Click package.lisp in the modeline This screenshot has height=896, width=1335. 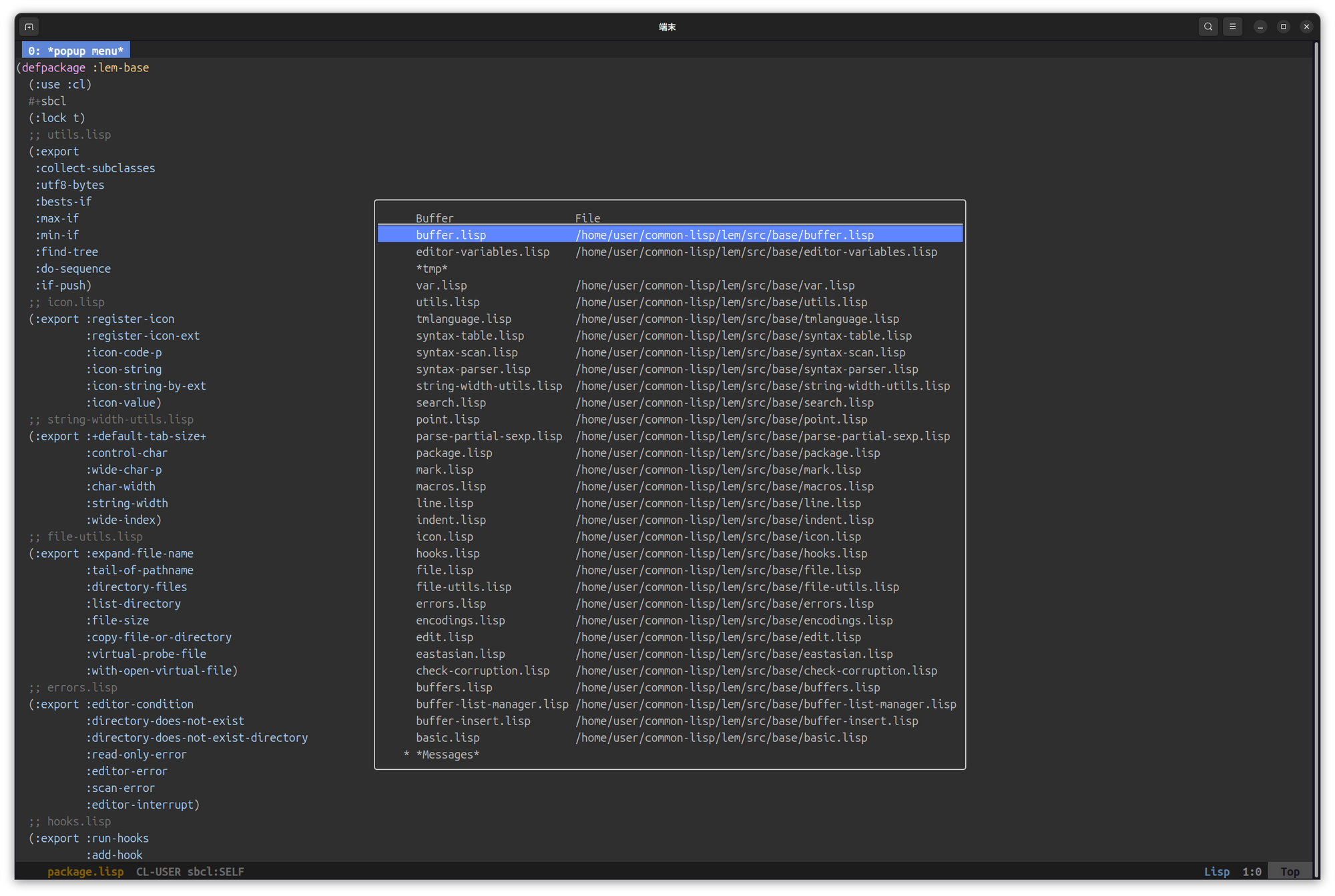pyautogui.click(x=85, y=871)
